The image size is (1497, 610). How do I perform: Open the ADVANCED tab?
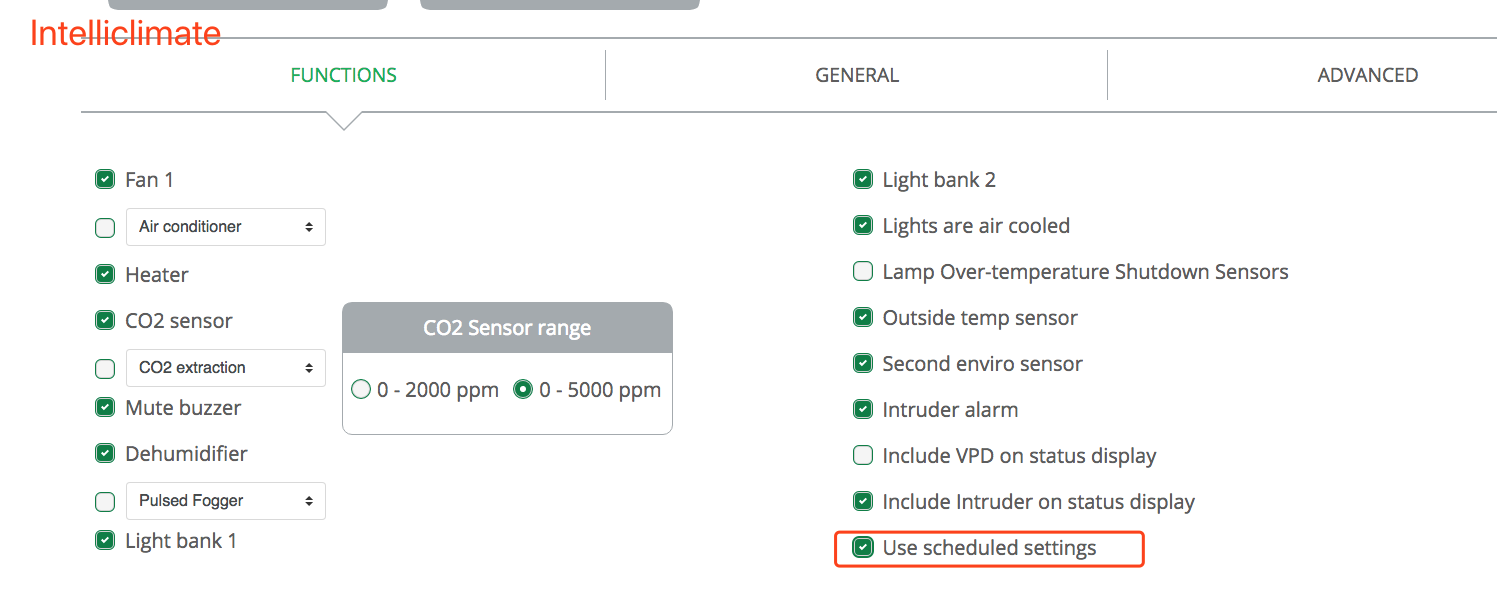1367,74
